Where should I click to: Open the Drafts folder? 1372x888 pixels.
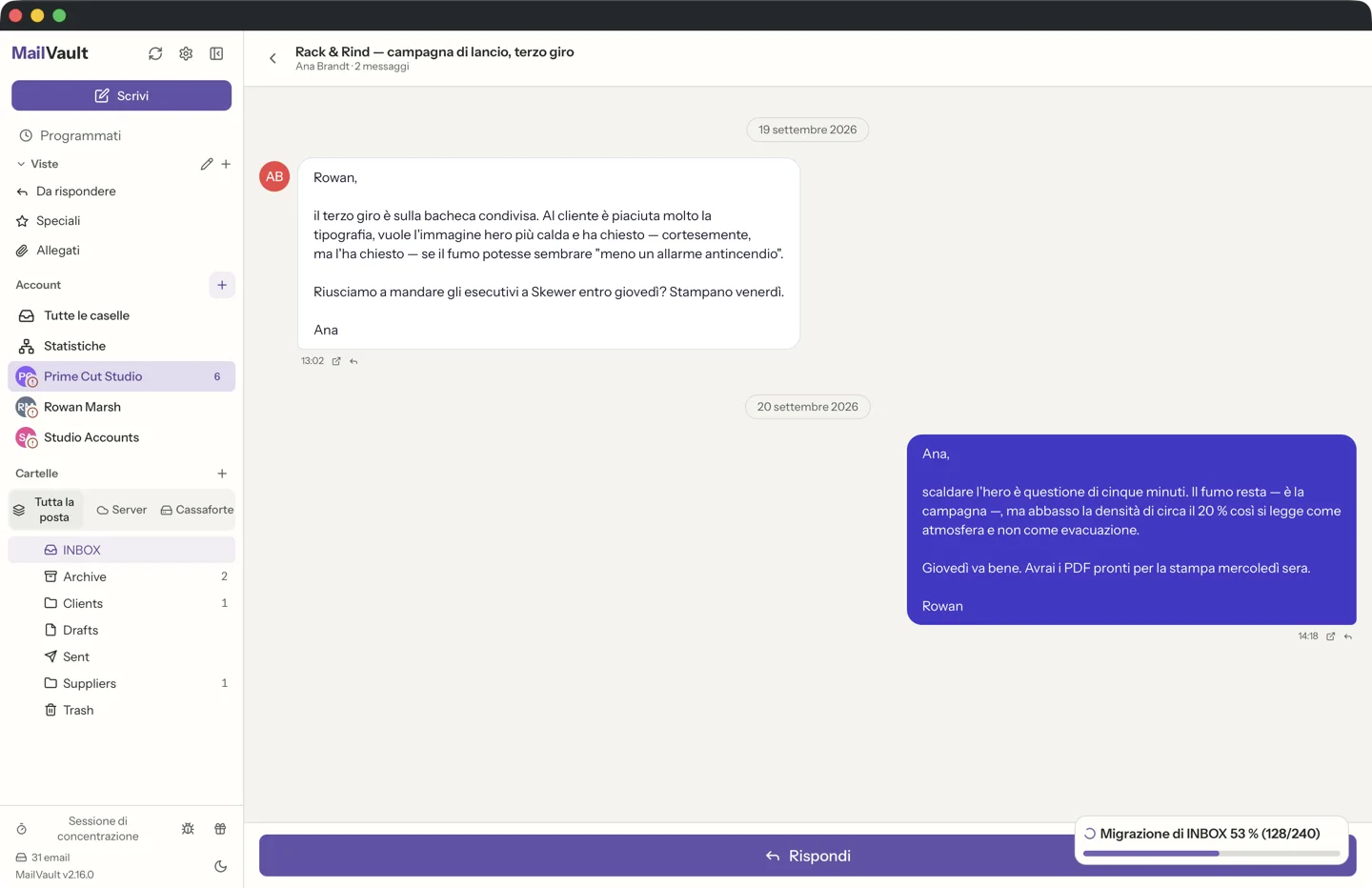(121, 630)
